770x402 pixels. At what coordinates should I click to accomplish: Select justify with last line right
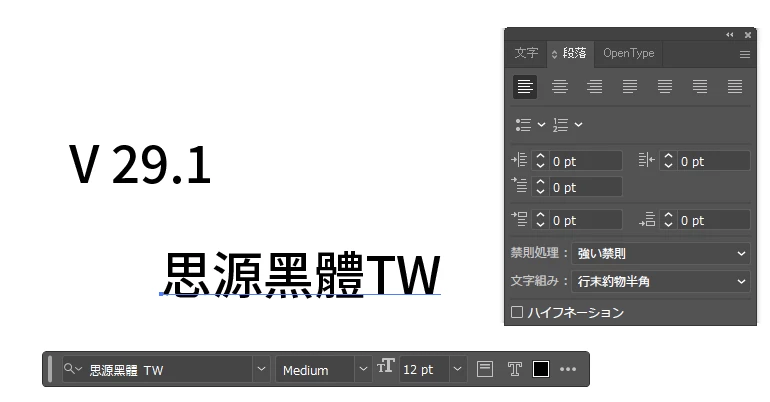[700, 87]
